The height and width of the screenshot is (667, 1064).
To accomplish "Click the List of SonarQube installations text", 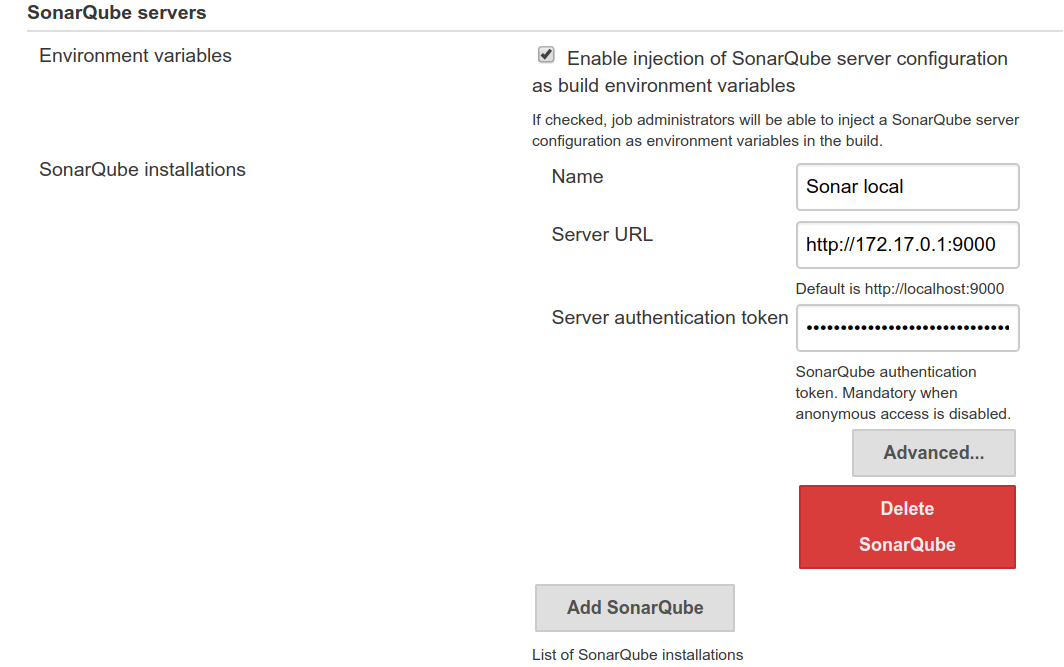I will pyautogui.click(x=637, y=655).
